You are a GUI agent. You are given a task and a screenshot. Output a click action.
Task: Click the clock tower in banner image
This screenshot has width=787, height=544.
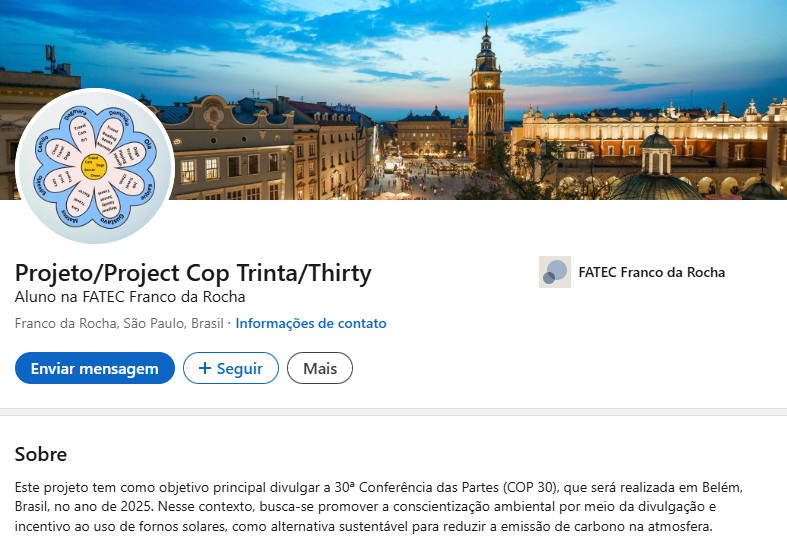click(x=486, y=95)
